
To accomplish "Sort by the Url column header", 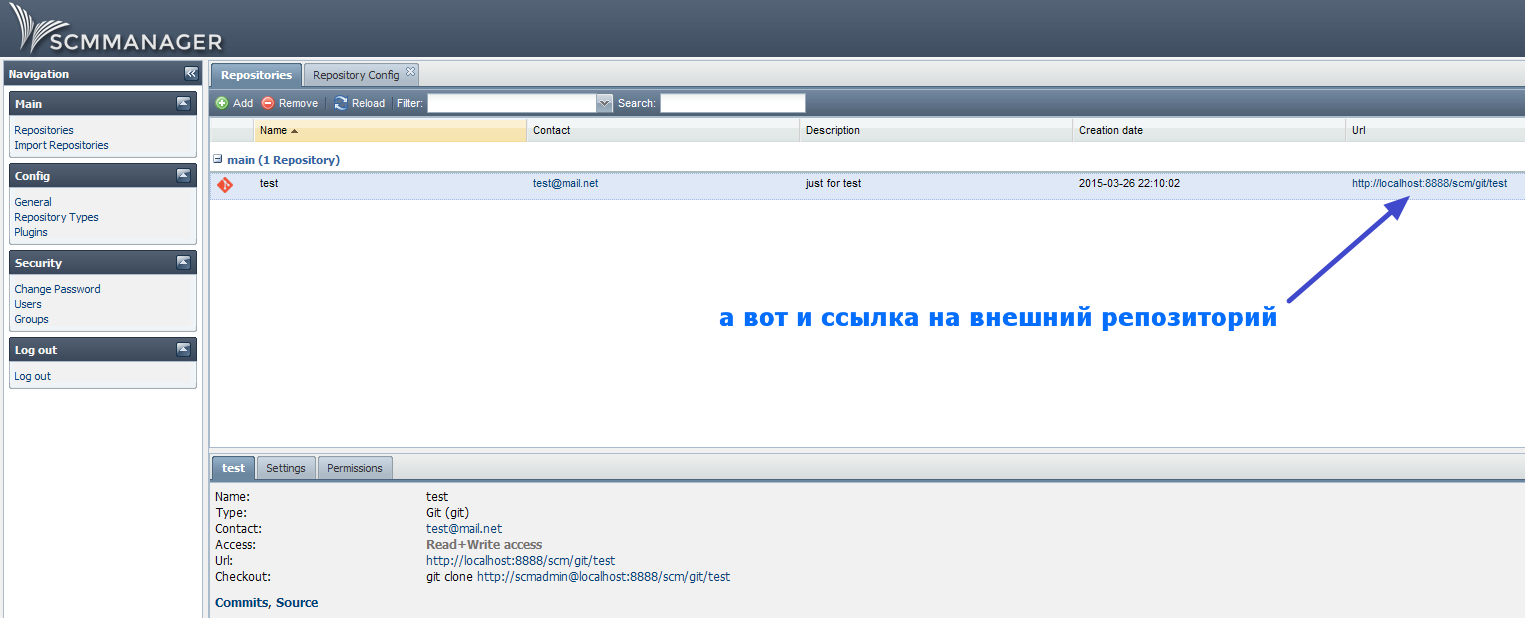I will (x=1435, y=130).
